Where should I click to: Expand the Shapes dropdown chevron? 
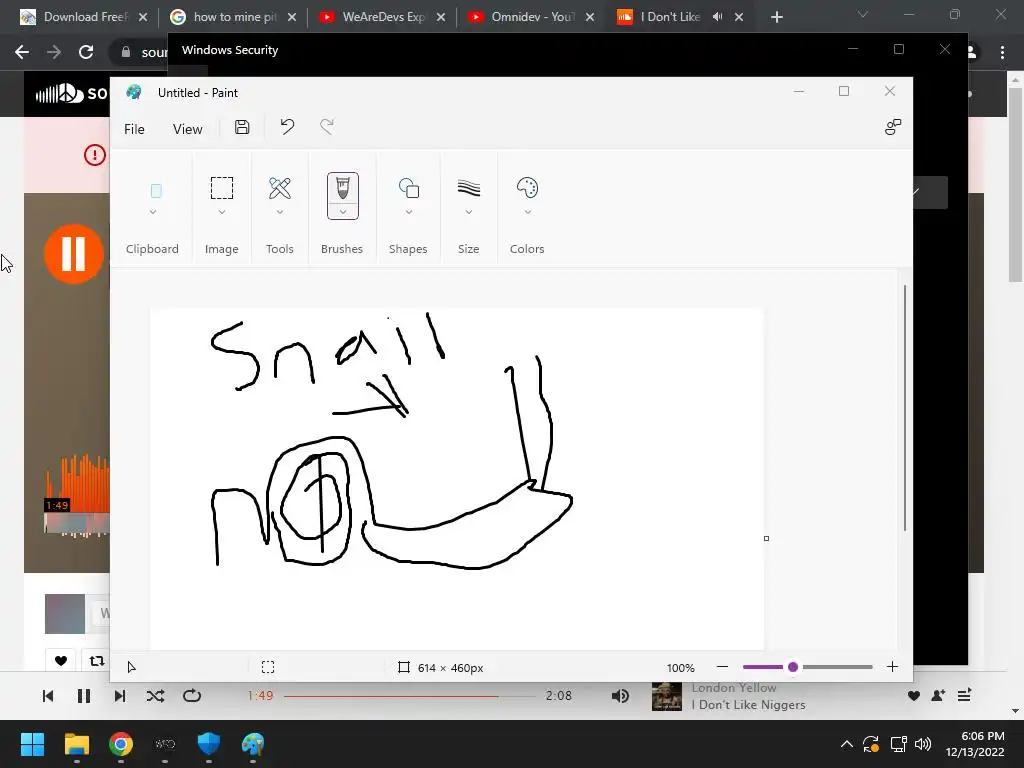coord(409,212)
